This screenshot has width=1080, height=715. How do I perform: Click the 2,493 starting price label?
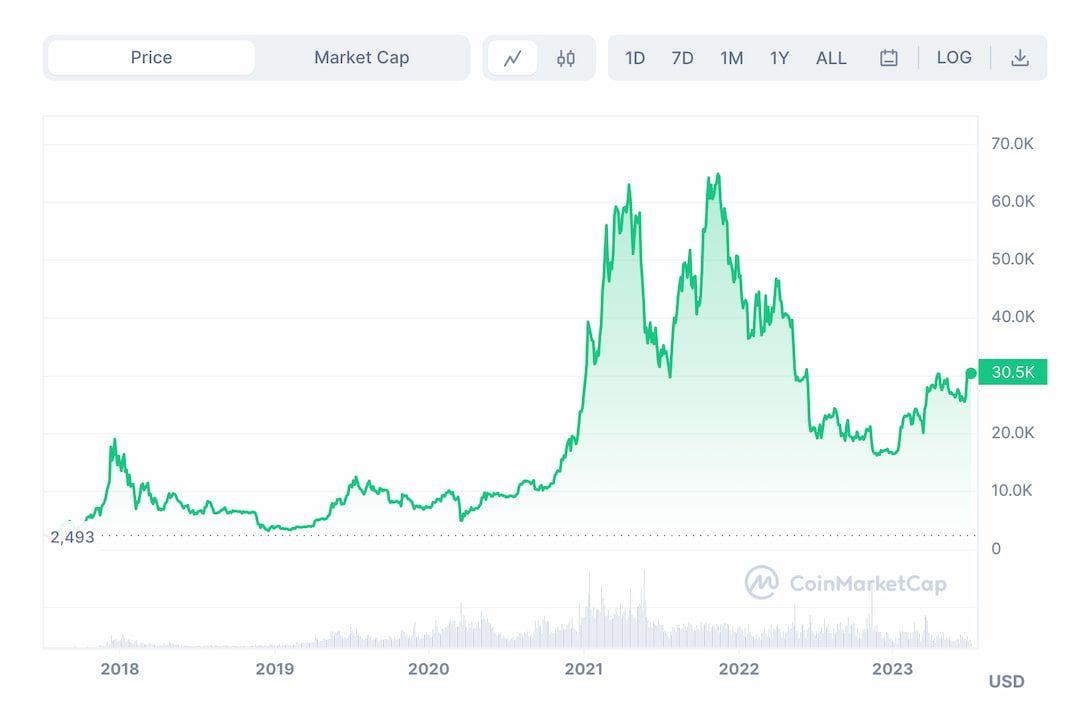pos(72,537)
